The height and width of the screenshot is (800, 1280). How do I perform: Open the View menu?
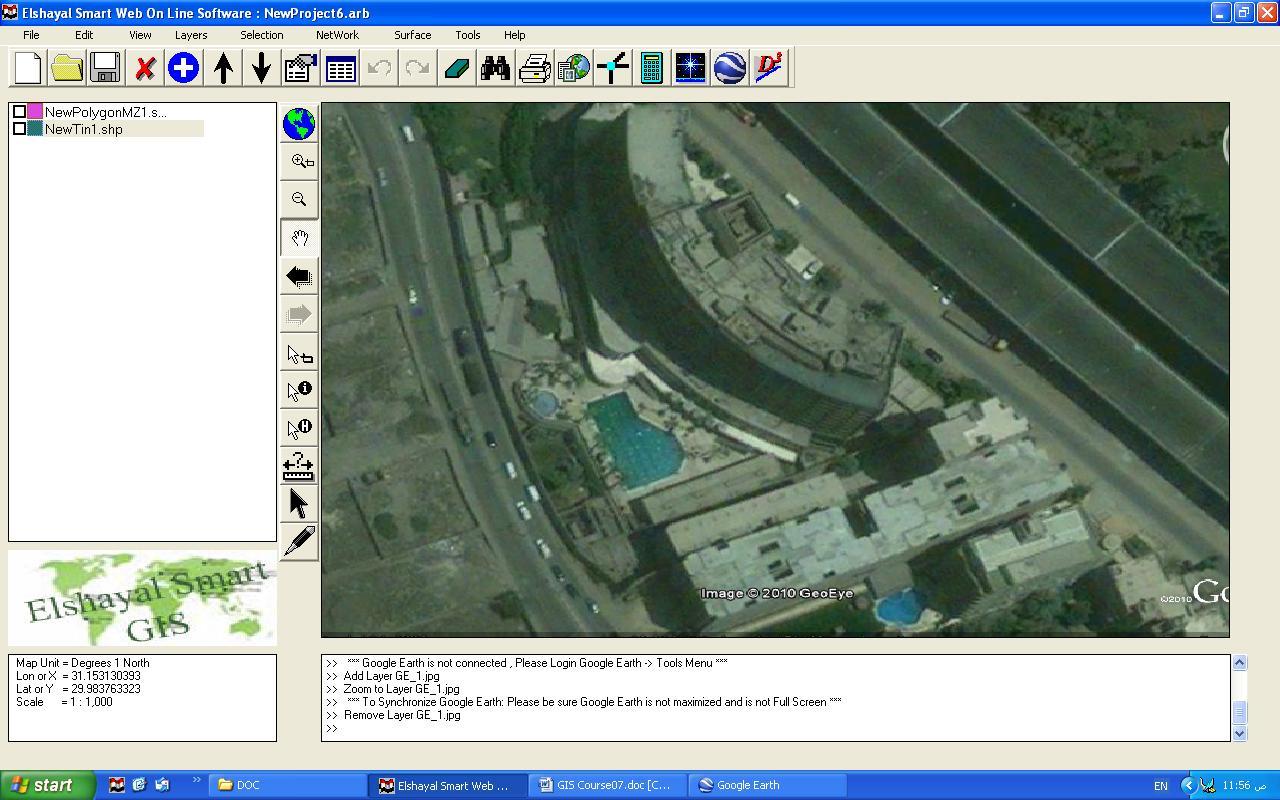point(140,35)
